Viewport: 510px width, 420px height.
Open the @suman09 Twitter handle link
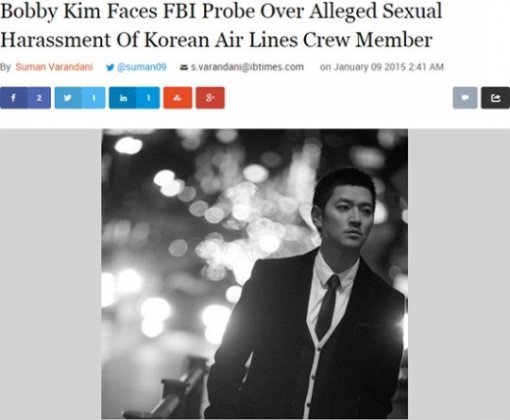(142, 67)
